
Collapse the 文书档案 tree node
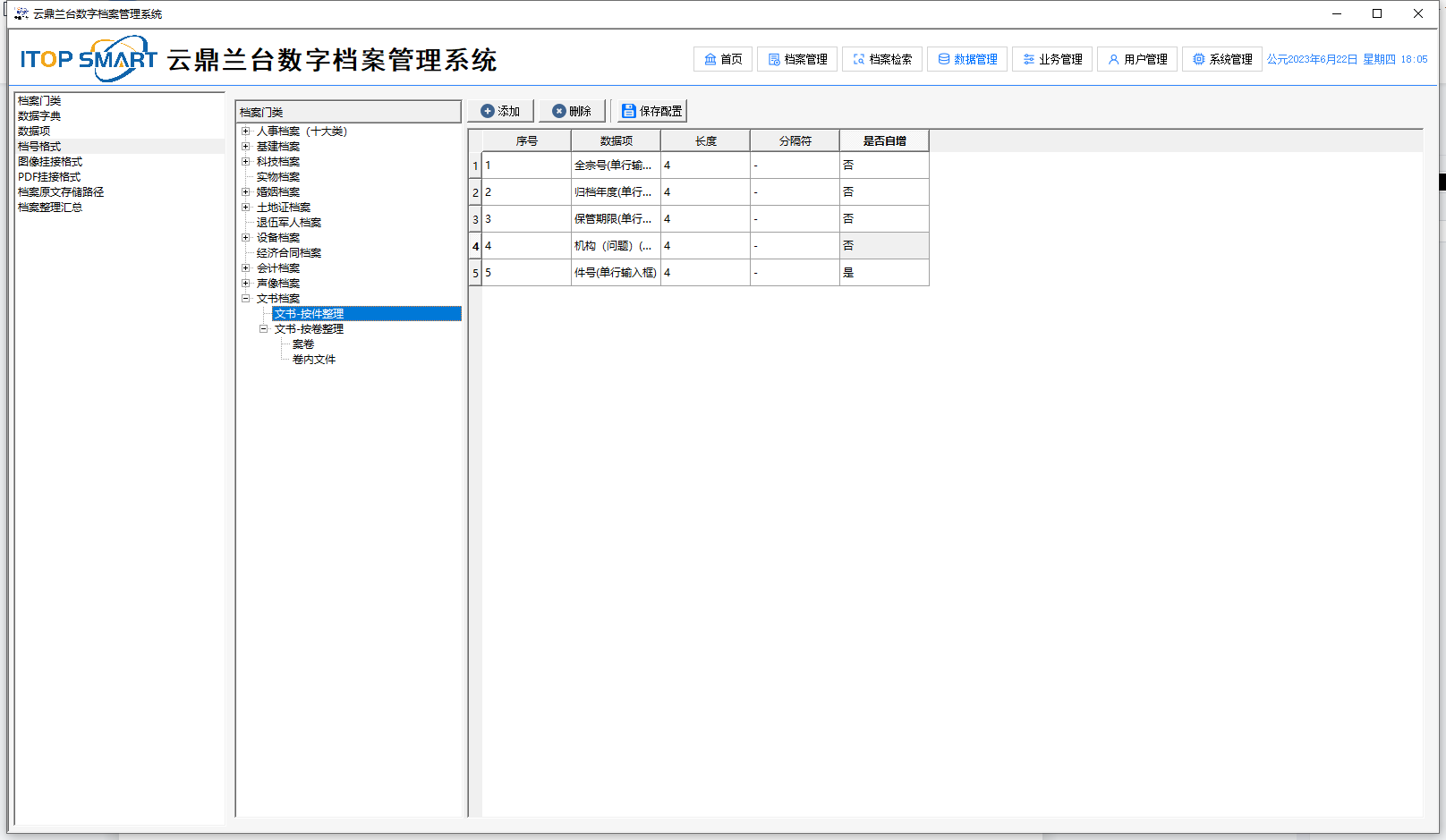point(245,299)
